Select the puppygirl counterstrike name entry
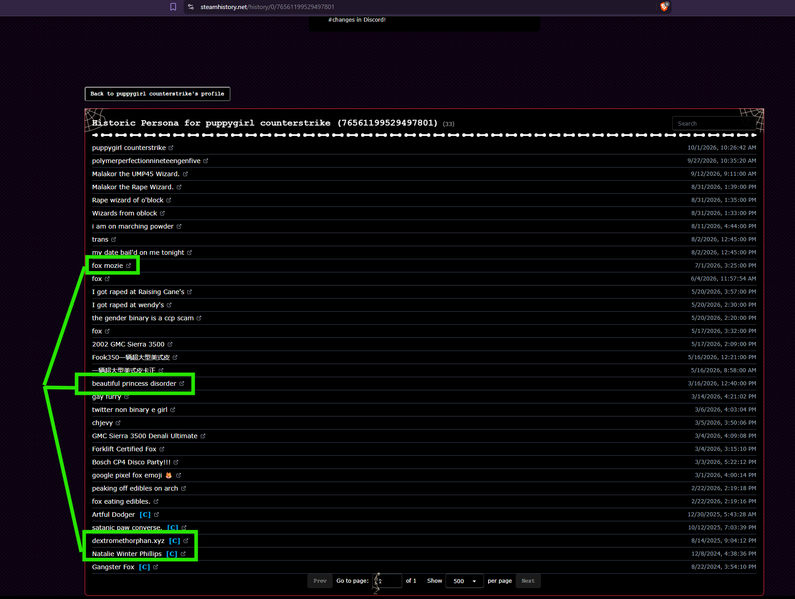 129,148
